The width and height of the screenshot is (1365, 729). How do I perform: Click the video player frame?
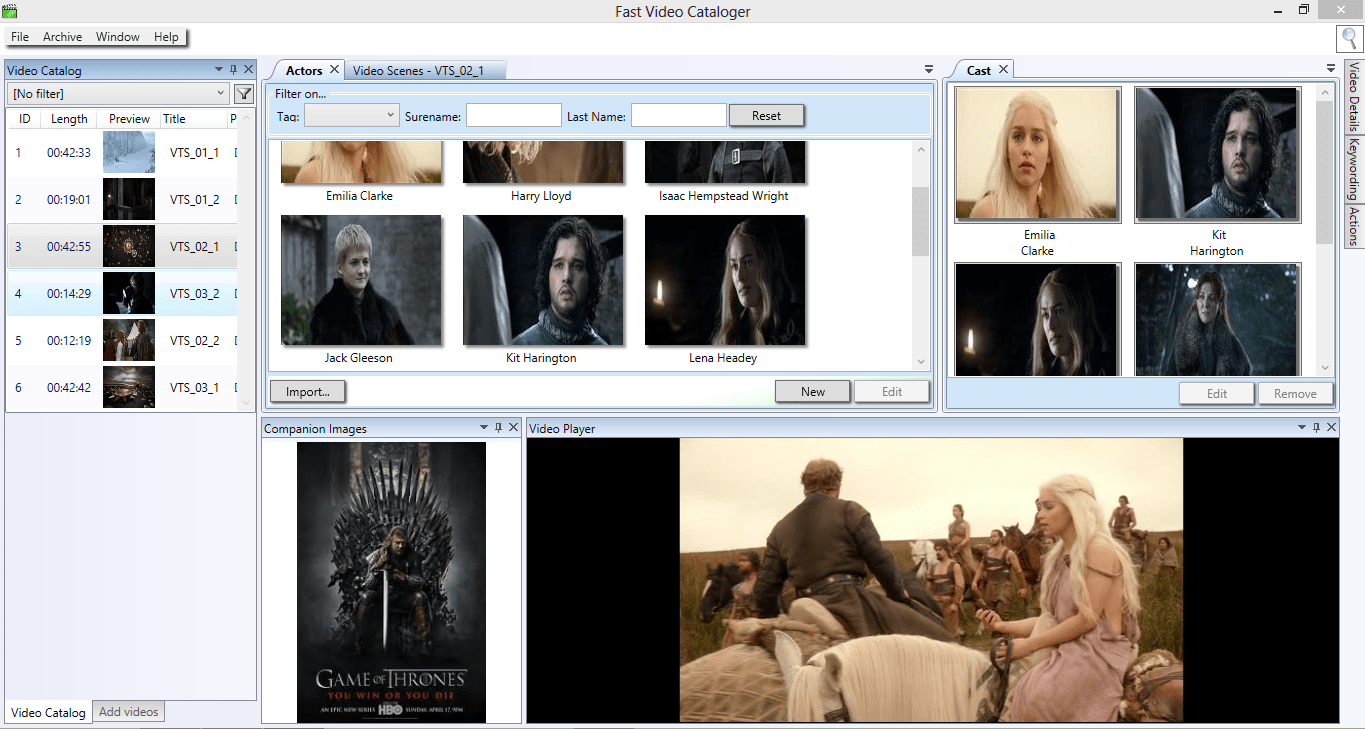(931, 580)
